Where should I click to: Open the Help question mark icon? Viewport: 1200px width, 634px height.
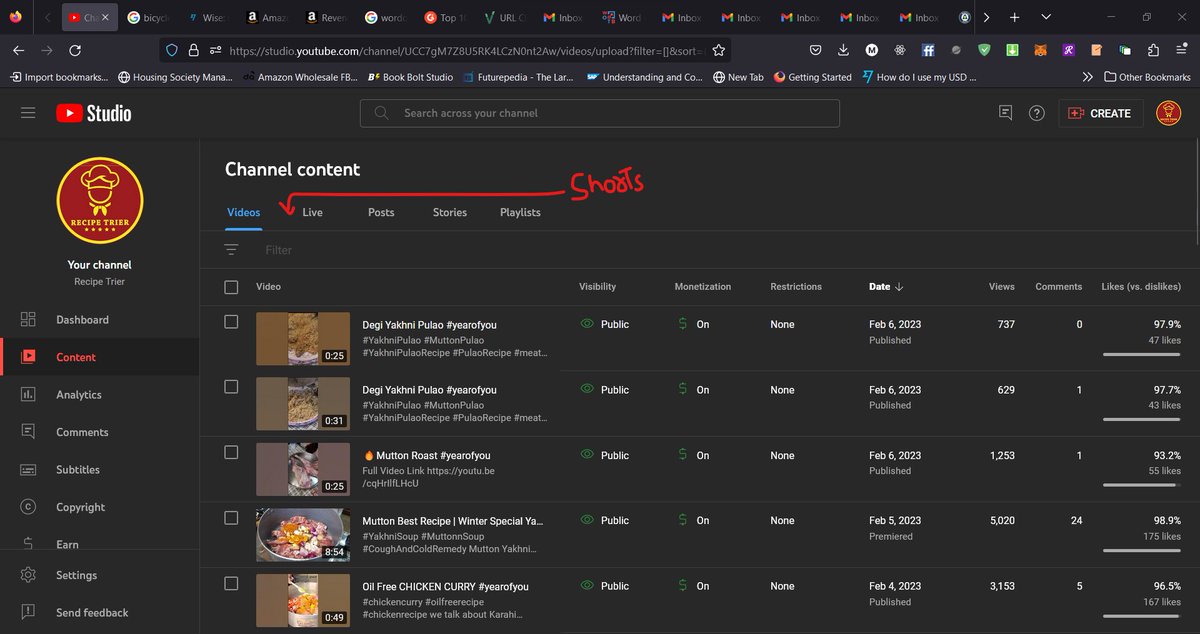click(1037, 113)
